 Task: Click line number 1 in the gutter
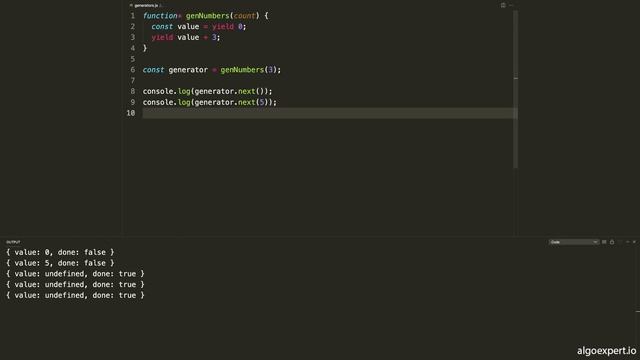click(132, 16)
